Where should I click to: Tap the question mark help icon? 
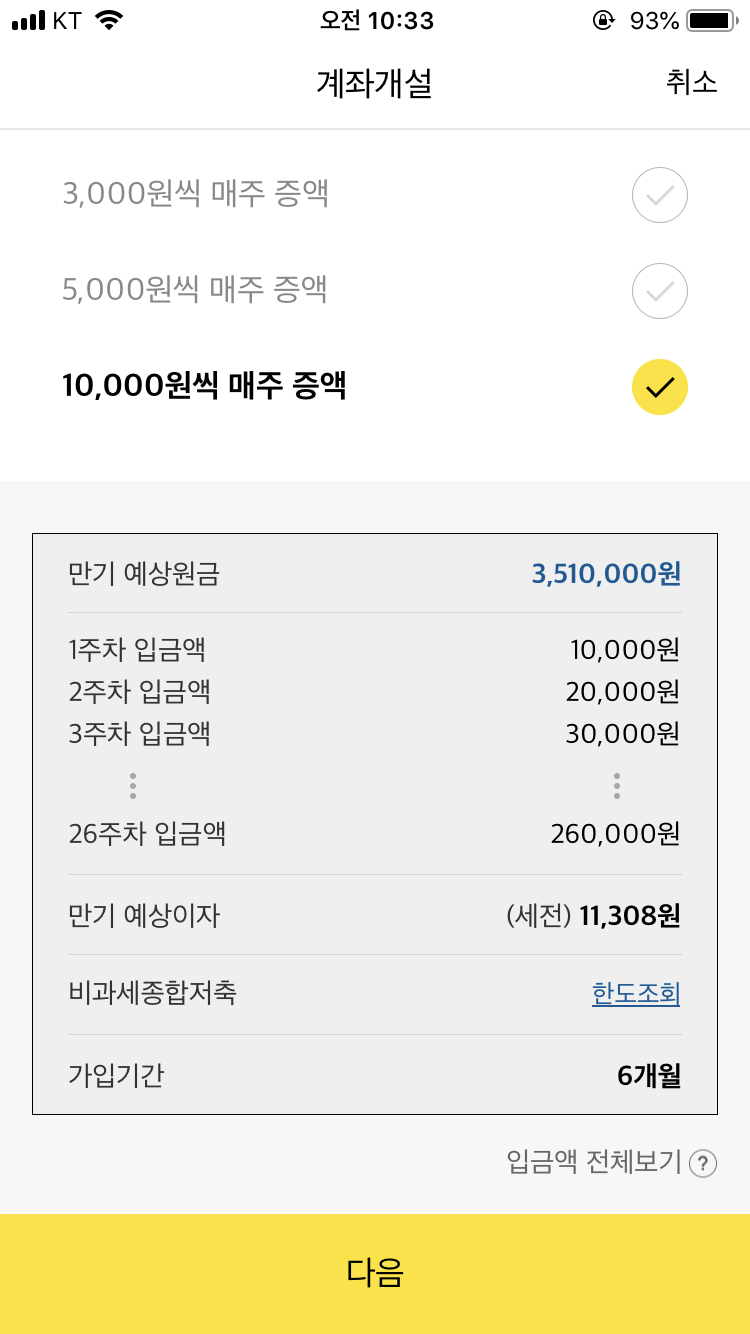(x=704, y=1163)
